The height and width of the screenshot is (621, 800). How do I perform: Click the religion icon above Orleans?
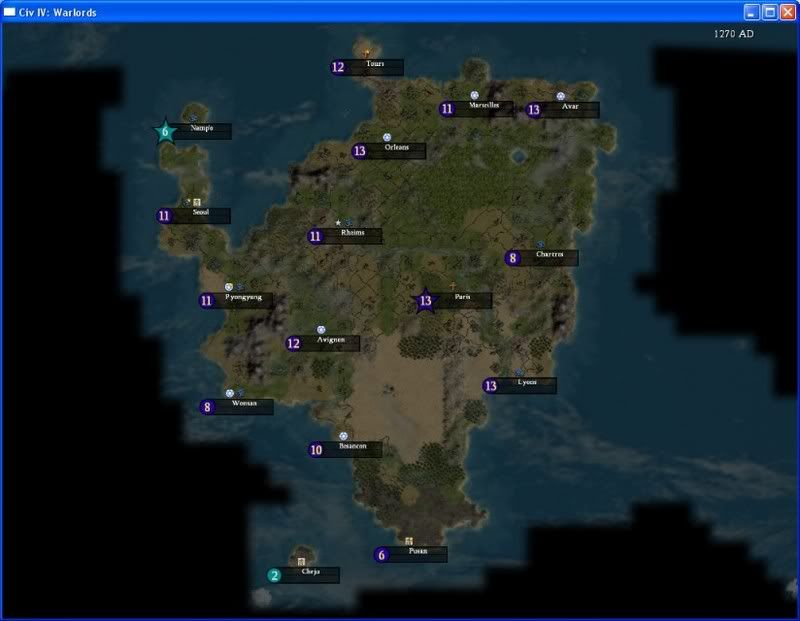[x=387, y=137]
